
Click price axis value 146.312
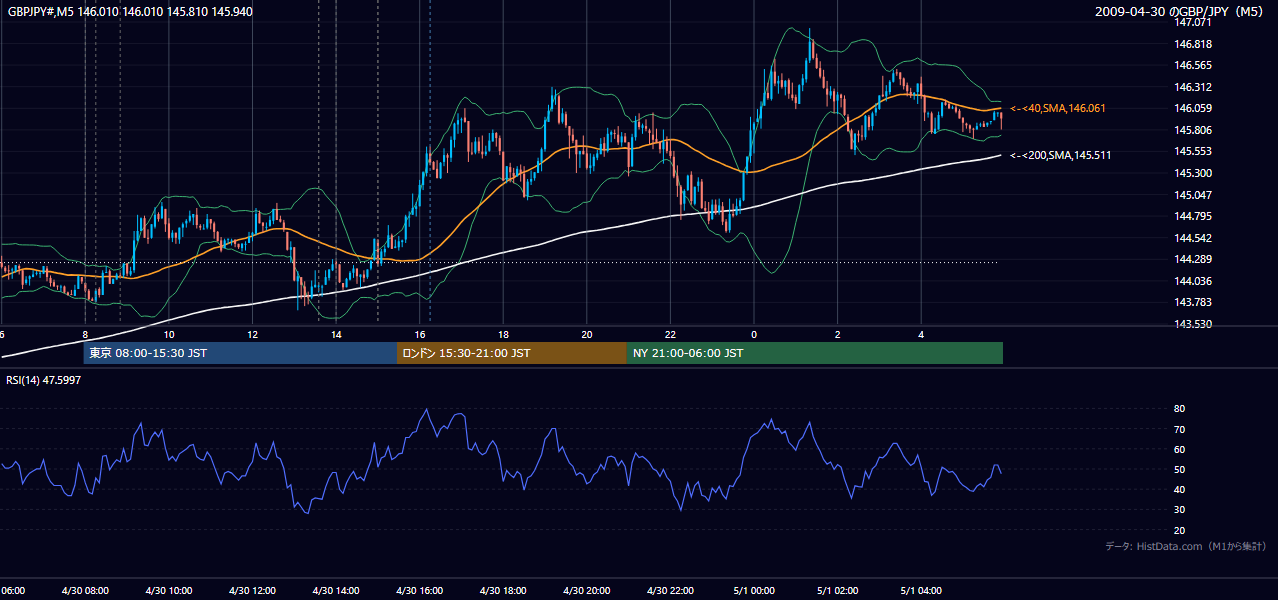(1195, 87)
